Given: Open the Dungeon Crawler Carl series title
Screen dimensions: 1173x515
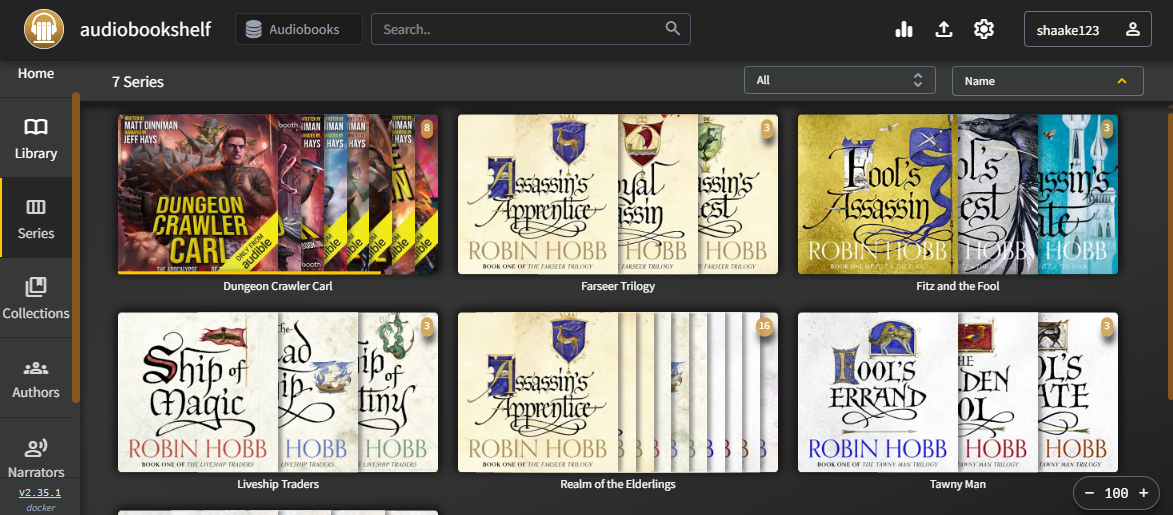Looking at the screenshot, I should 278,286.
